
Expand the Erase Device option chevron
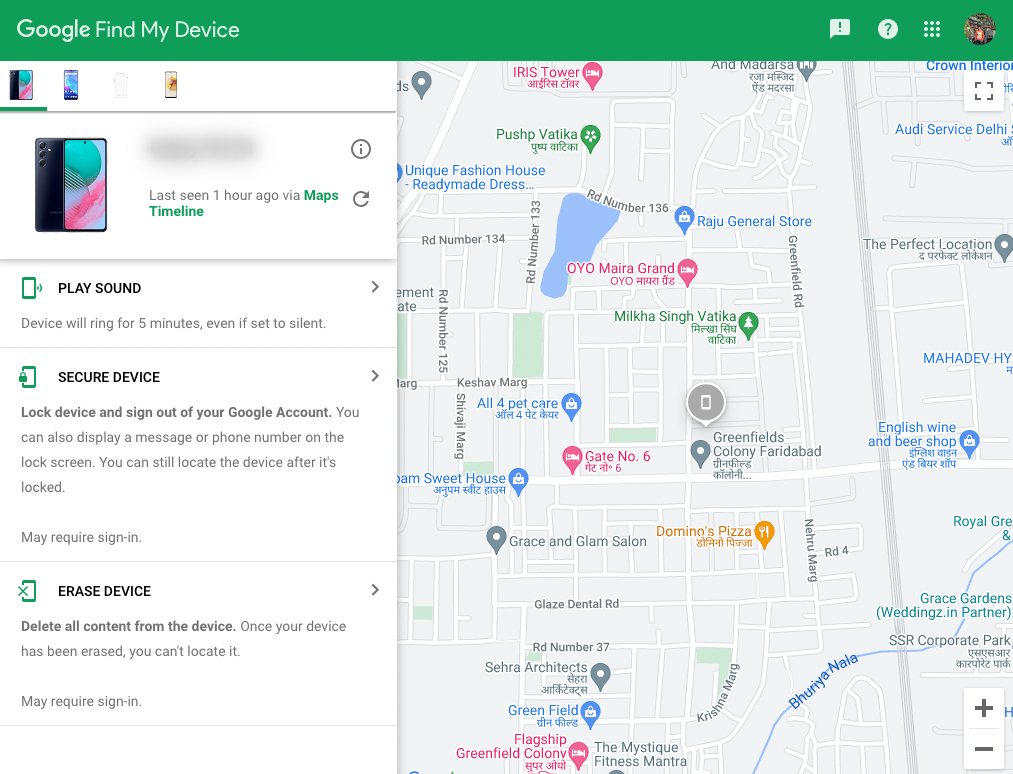click(375, 590)
